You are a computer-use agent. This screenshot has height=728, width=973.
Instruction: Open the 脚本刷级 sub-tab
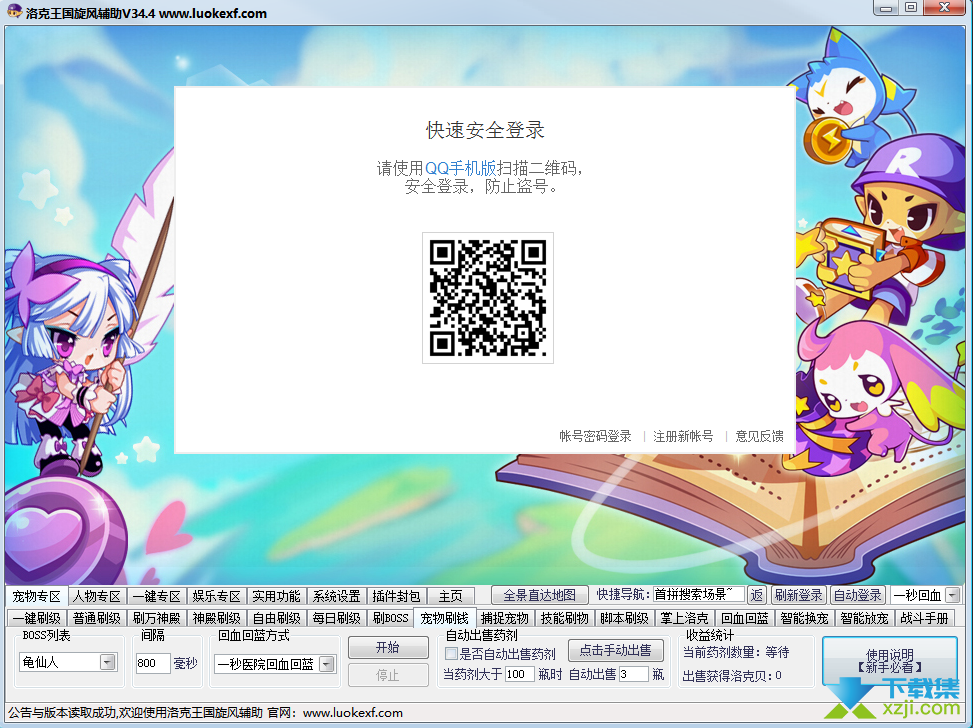tap(625, 618)
